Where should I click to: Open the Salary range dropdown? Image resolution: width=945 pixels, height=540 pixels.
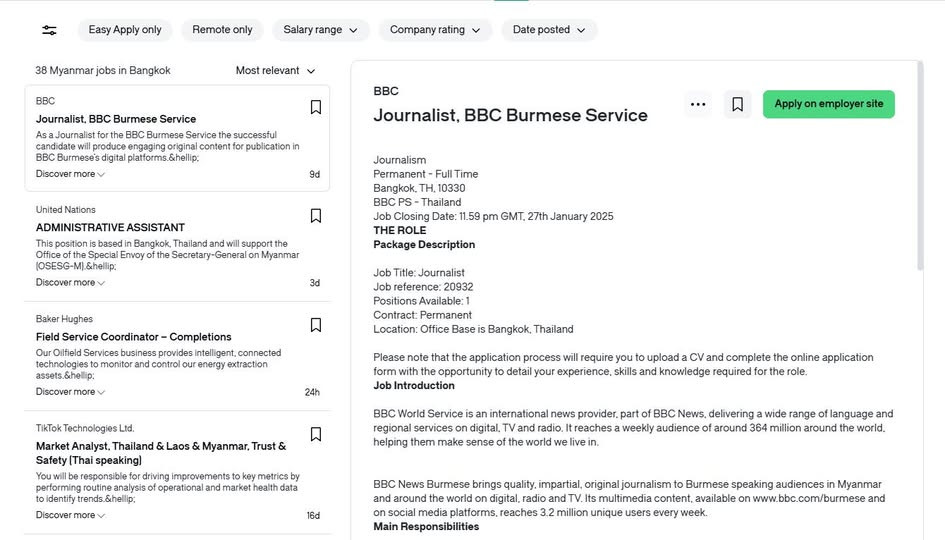pos(321,30)
